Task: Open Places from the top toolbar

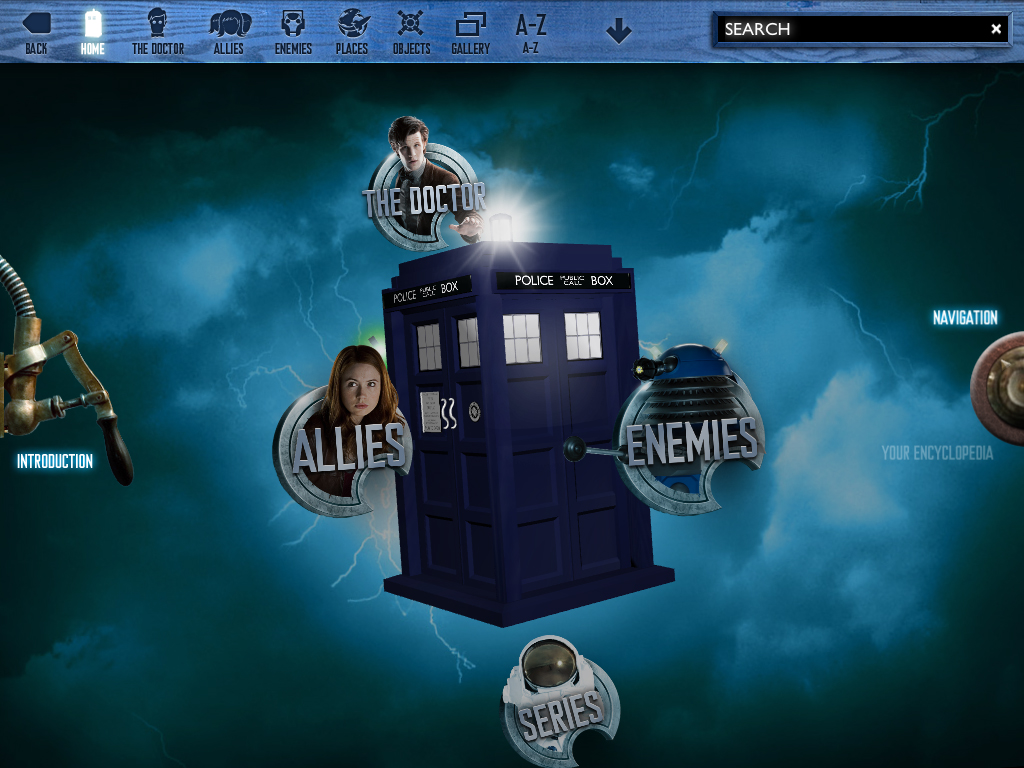Action: click(353, 33)
